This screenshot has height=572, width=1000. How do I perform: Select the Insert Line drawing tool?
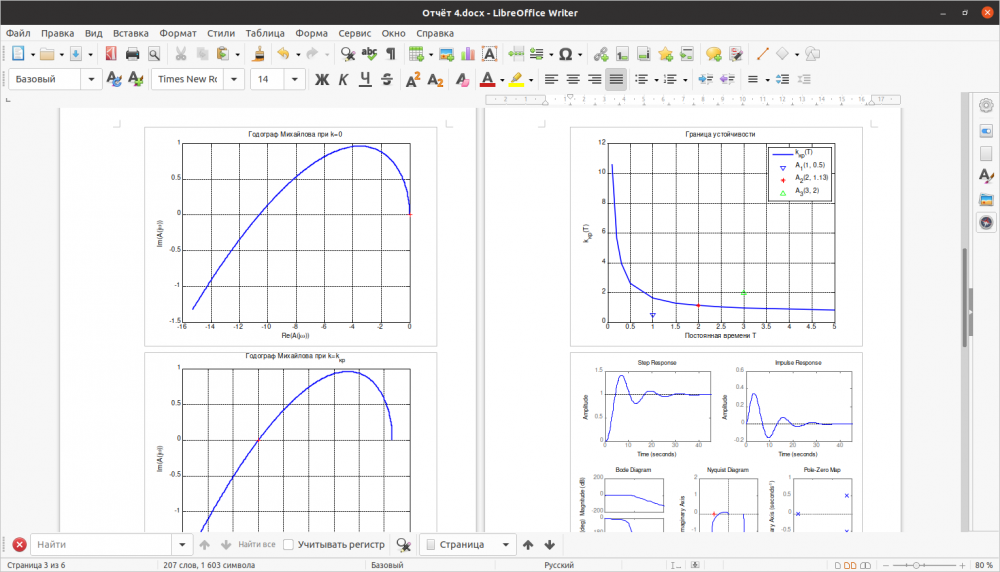pyautogui.click(x=761, y=54)
